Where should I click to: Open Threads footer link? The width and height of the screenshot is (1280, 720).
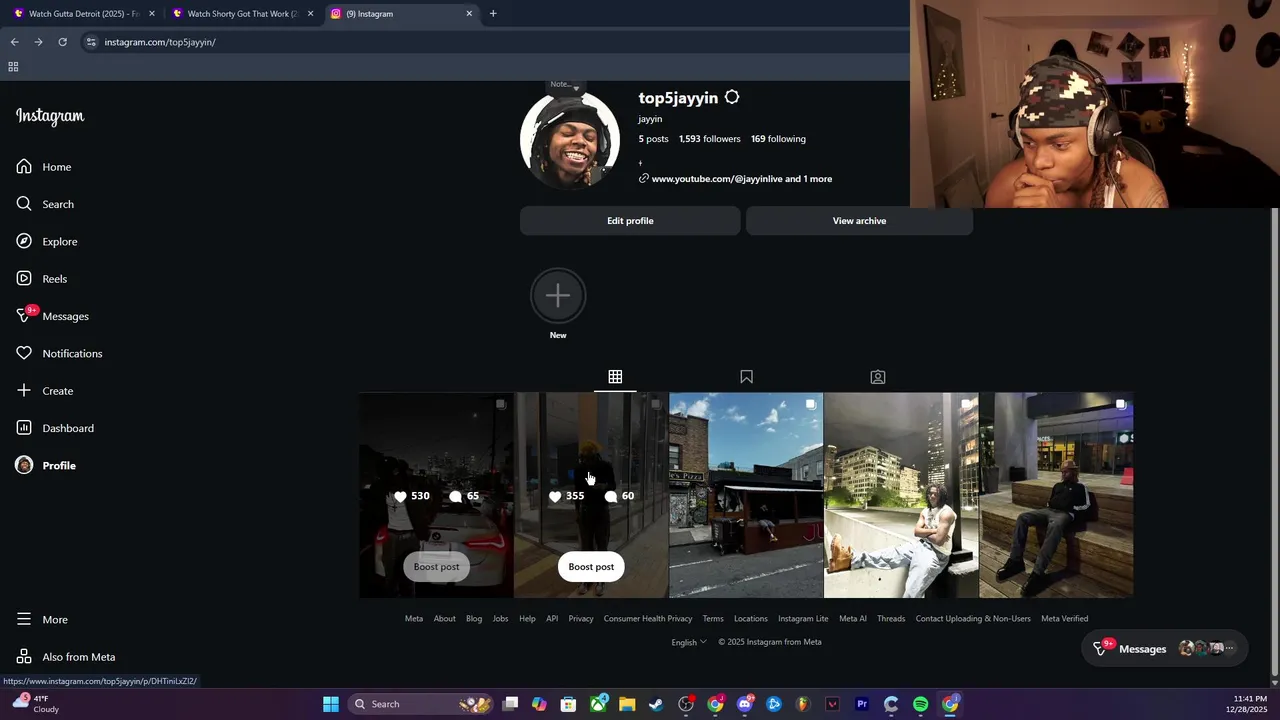[x=891, y=619]
